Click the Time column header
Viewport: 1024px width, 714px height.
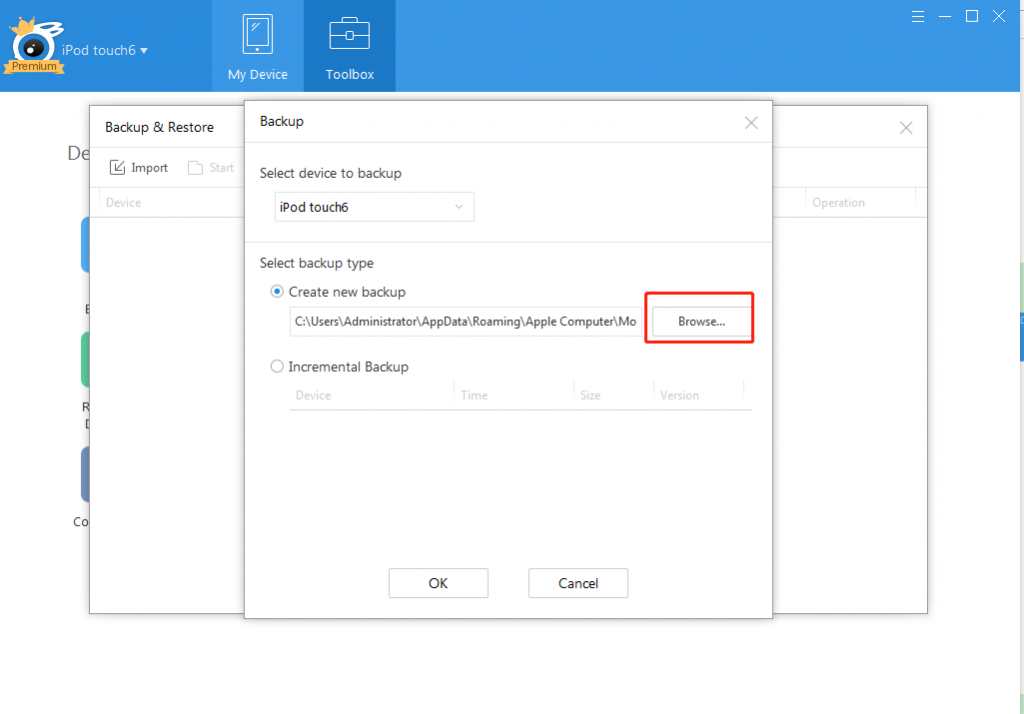(x=474, y=395)
